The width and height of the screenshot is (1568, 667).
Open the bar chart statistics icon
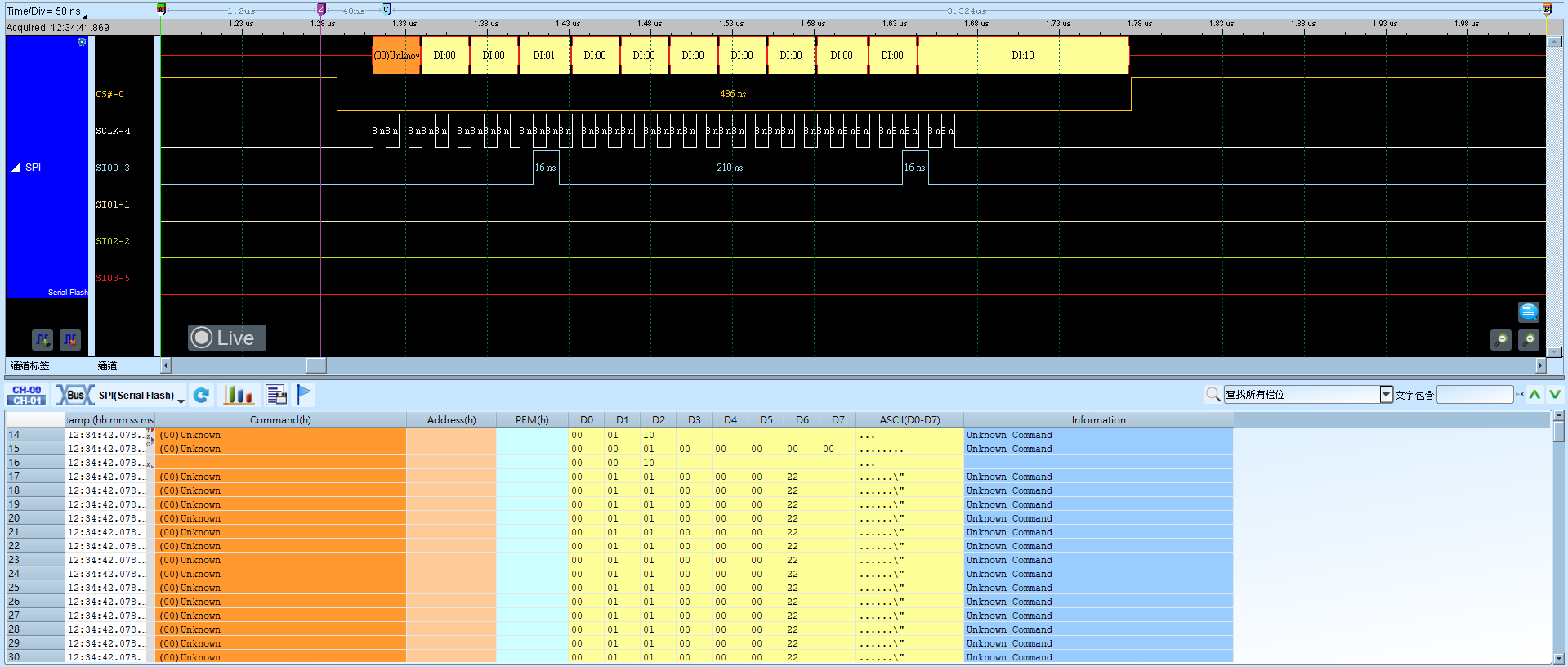pyautogui.click(x=239, y=396)
